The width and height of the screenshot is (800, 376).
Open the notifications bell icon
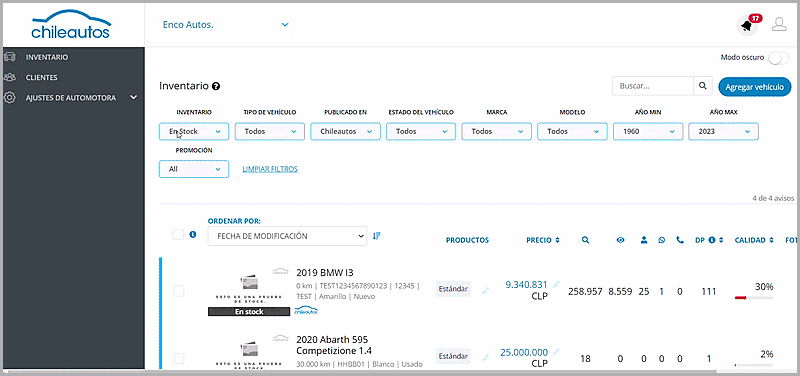[x=747, y=26]
